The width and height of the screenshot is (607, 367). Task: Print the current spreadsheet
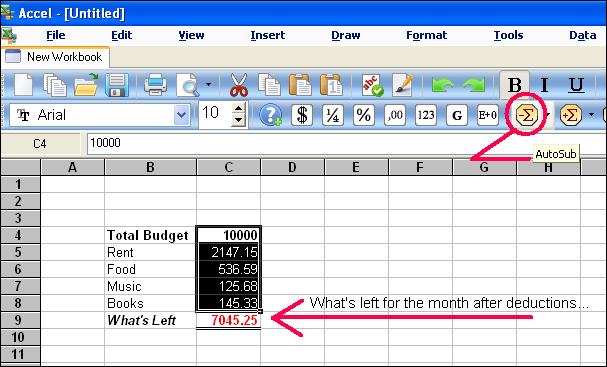[x=155, y=84]
